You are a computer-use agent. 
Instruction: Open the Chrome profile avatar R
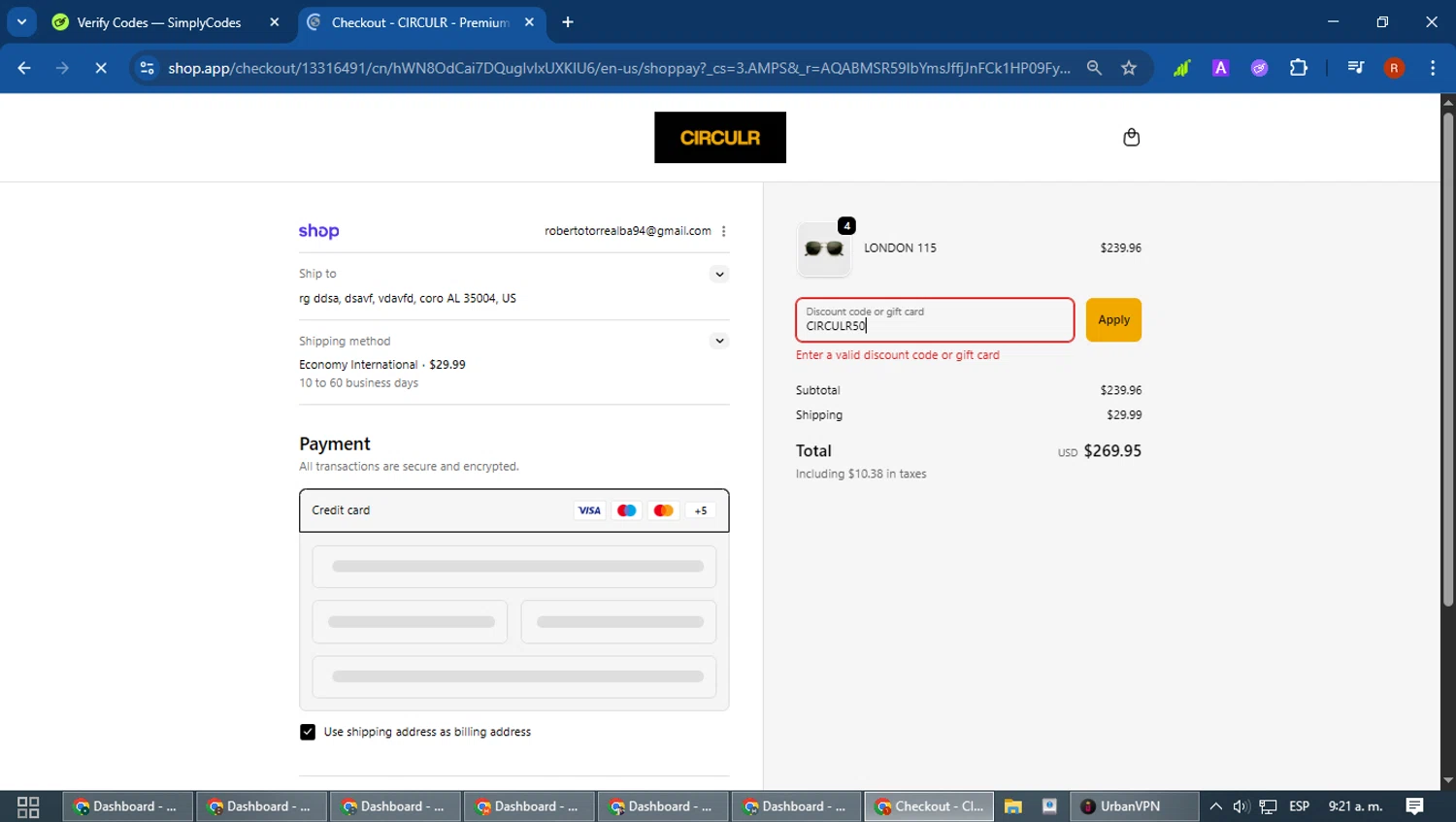(1394, 68)
